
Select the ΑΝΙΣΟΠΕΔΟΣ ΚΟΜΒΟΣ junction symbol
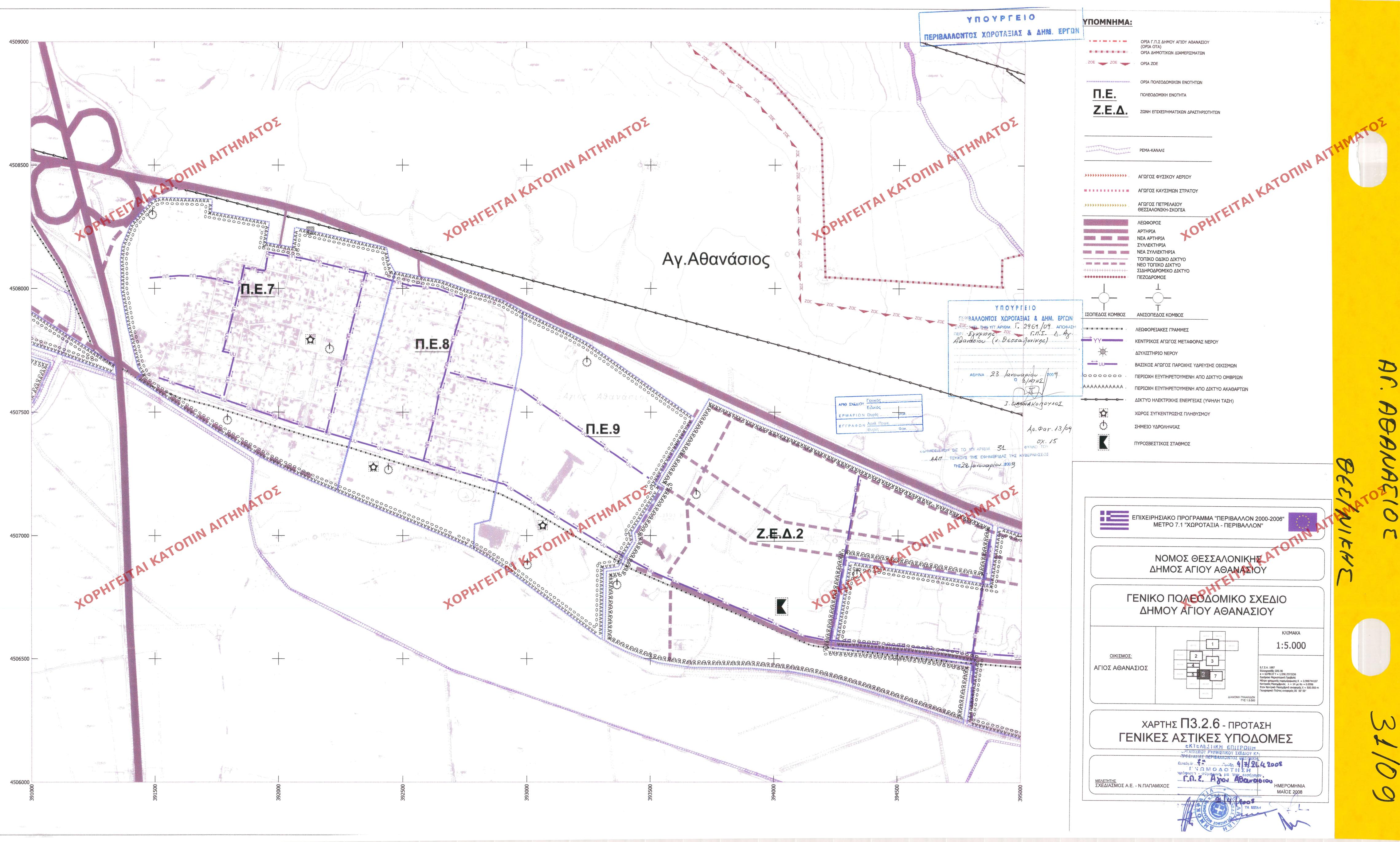click(1158, 298)
